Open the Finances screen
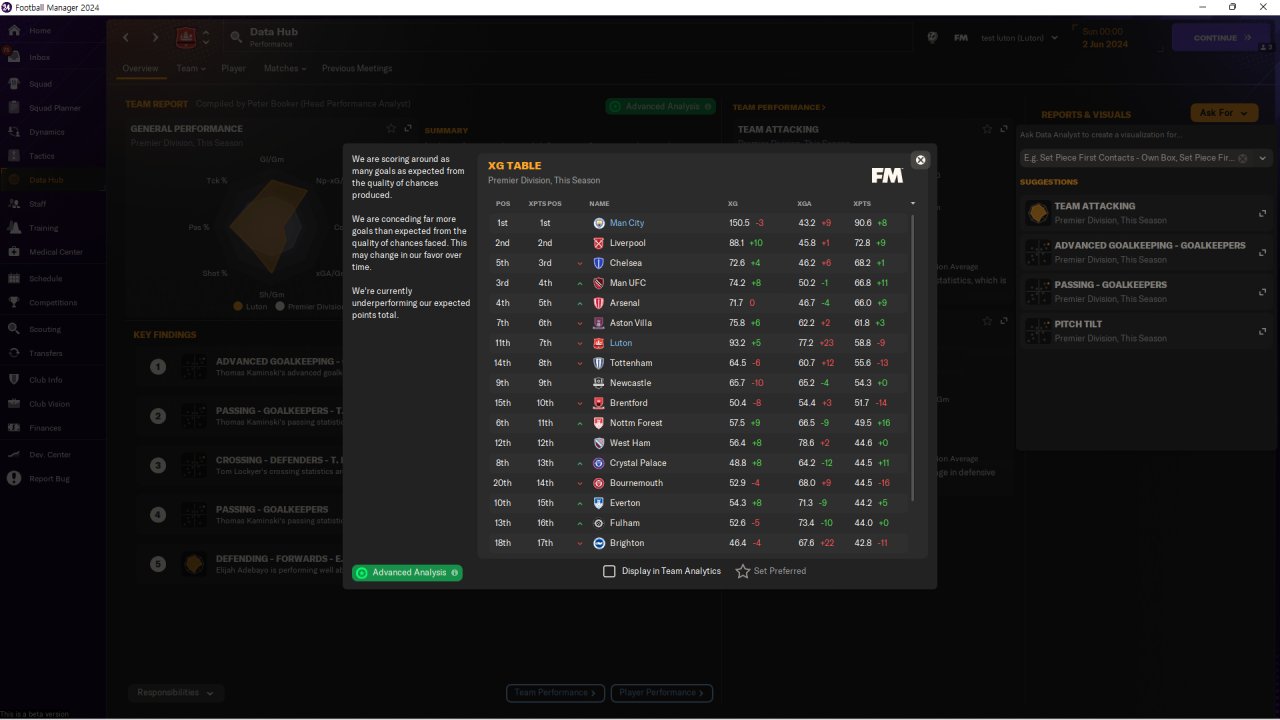 tap(45, 428)
